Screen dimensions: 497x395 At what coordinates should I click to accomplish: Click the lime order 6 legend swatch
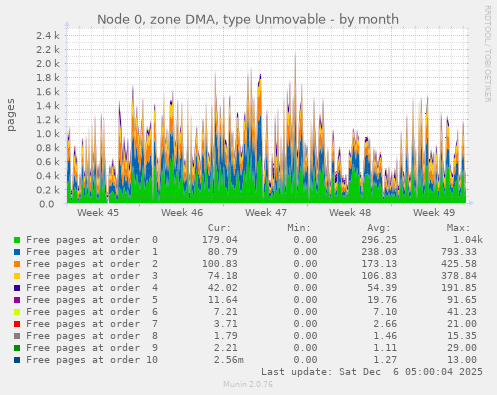(x=17, y=312)
